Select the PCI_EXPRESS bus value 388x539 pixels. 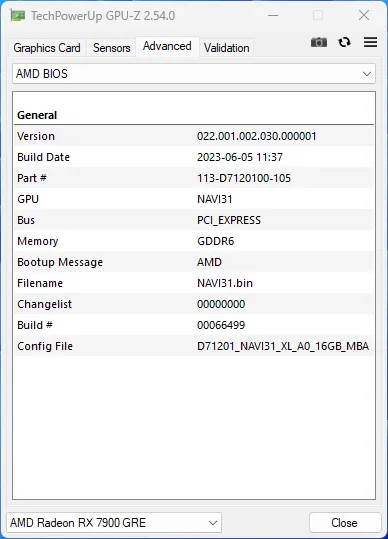[229, 220]
